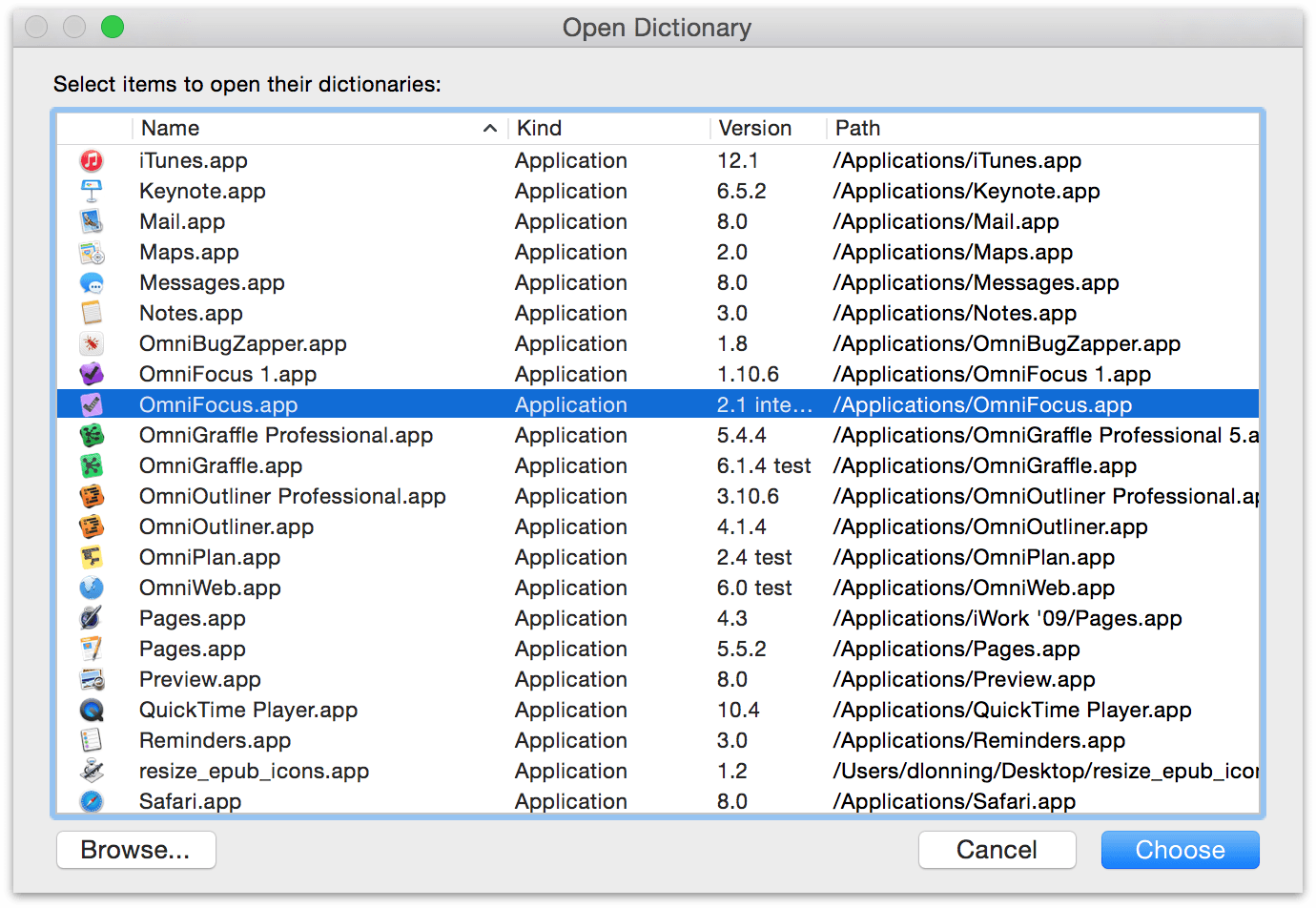Screen dimensions: 1316x908
Task: Click the OmniGraffle.app icon
Action: click(x=92, y=465)
